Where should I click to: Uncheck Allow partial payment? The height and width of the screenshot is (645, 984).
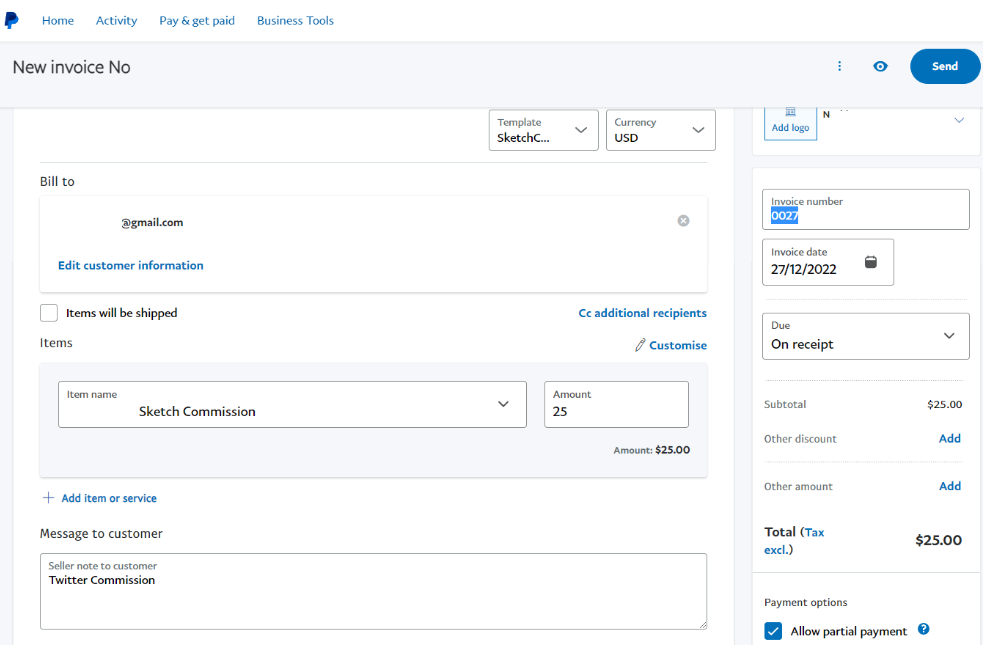click(x=773, y=631)
